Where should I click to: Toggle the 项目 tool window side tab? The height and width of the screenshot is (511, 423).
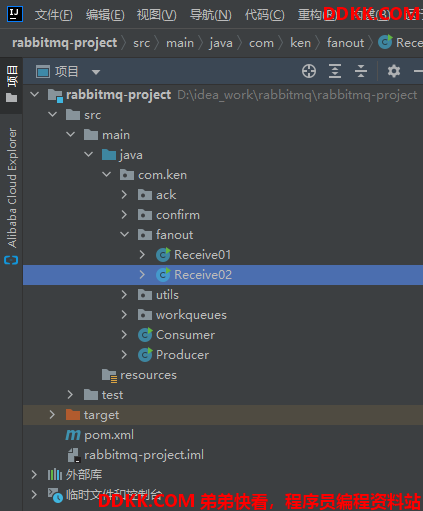coord(12,84)
